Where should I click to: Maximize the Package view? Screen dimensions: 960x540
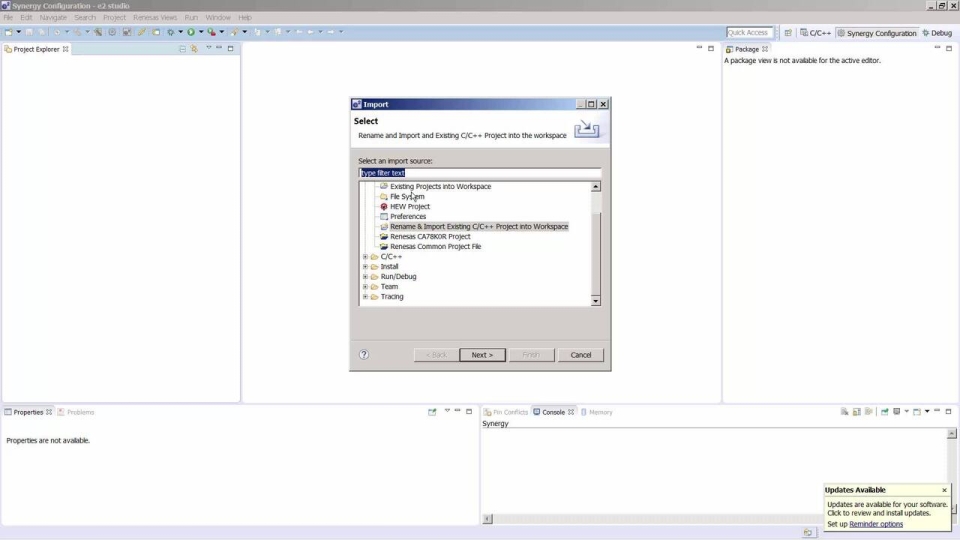[949, 48]
